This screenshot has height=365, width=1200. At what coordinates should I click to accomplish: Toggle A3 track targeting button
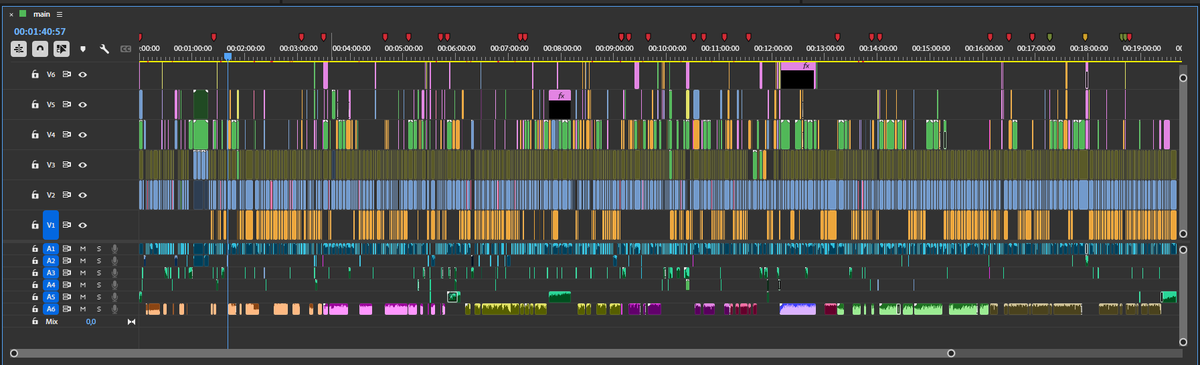pos(51,272)
